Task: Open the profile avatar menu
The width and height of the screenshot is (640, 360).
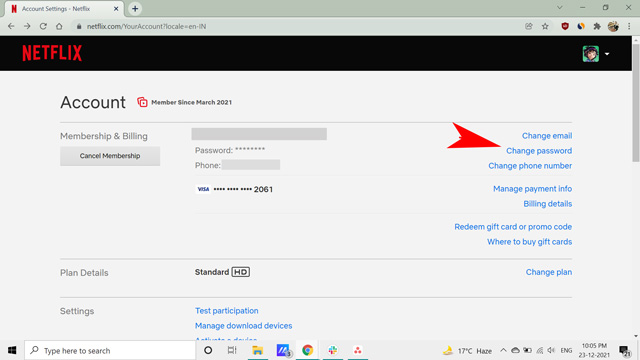Action: (x=590, y=54)
